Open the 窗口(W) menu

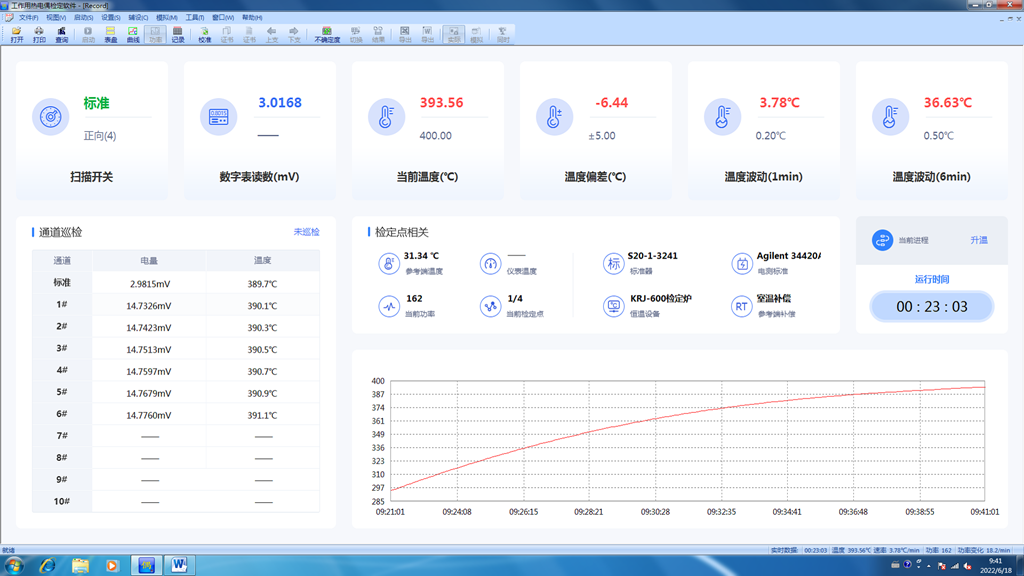[223, 18]
